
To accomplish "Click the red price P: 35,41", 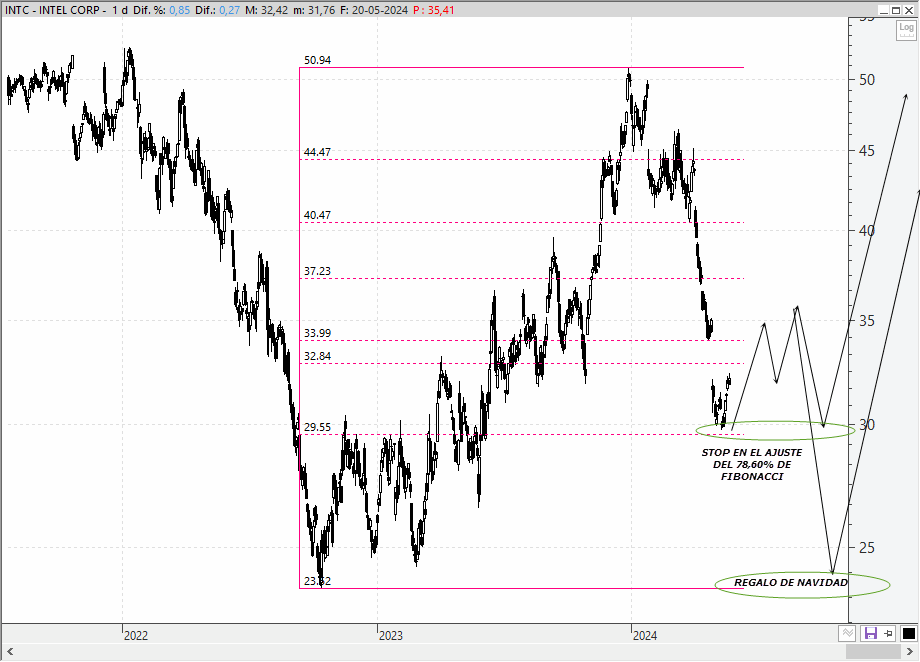I will click(x=434, y=10).
